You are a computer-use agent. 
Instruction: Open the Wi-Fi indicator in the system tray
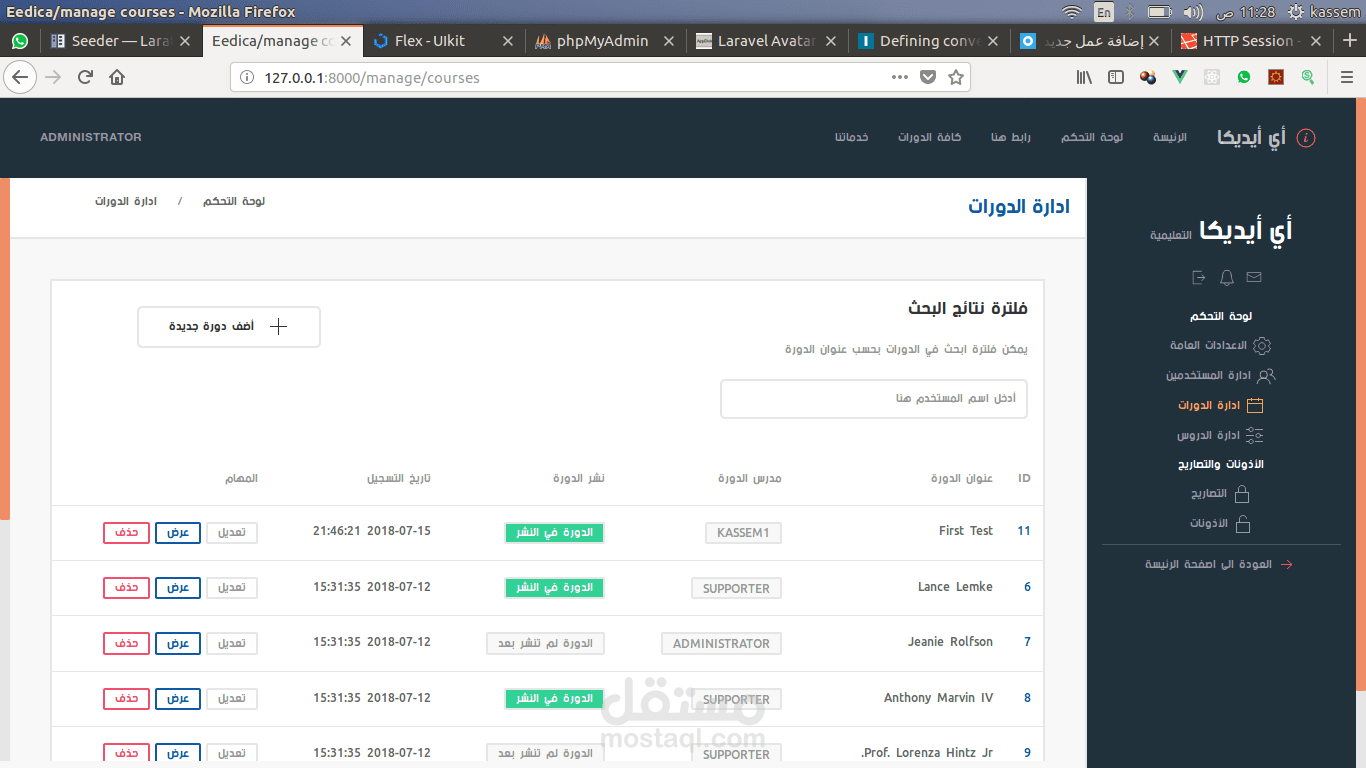coord(1072,12)
